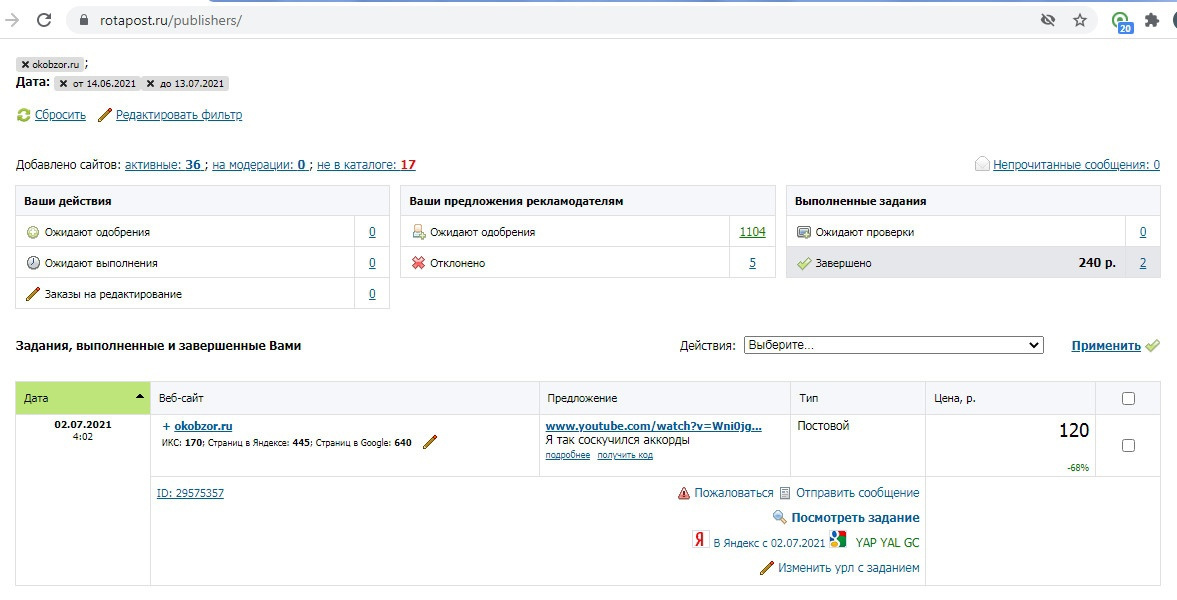Click the Google icon before YAP
Viewport: 1177px width, 600px height.
pyautogui.click(x=838, y=539)
